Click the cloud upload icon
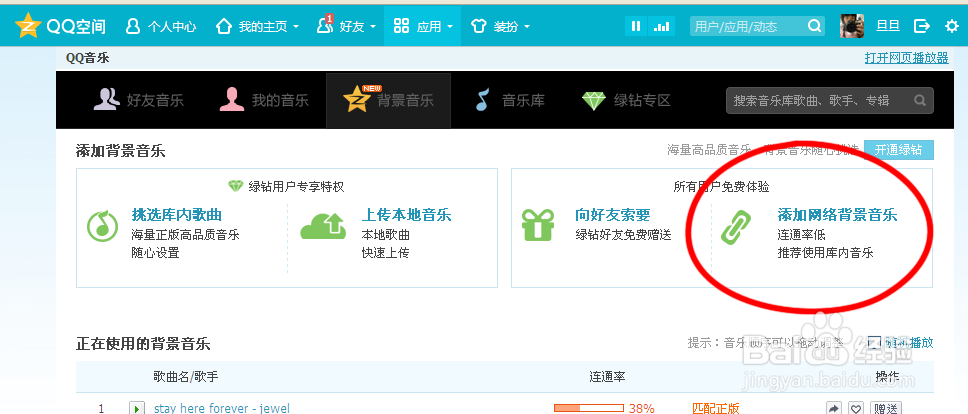The width and height of the screenshot is (968, 414). click(323, 225)
